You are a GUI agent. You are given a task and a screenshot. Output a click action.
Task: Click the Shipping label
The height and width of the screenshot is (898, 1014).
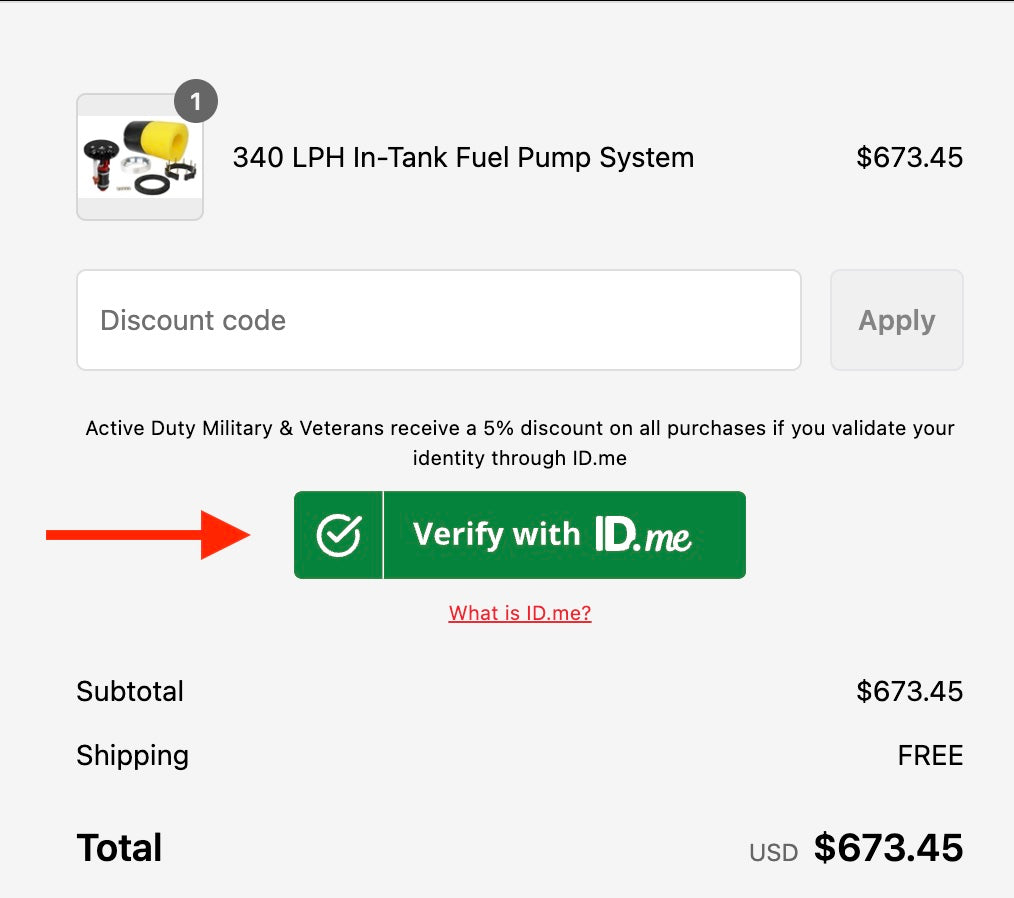(x=132, y=755)
